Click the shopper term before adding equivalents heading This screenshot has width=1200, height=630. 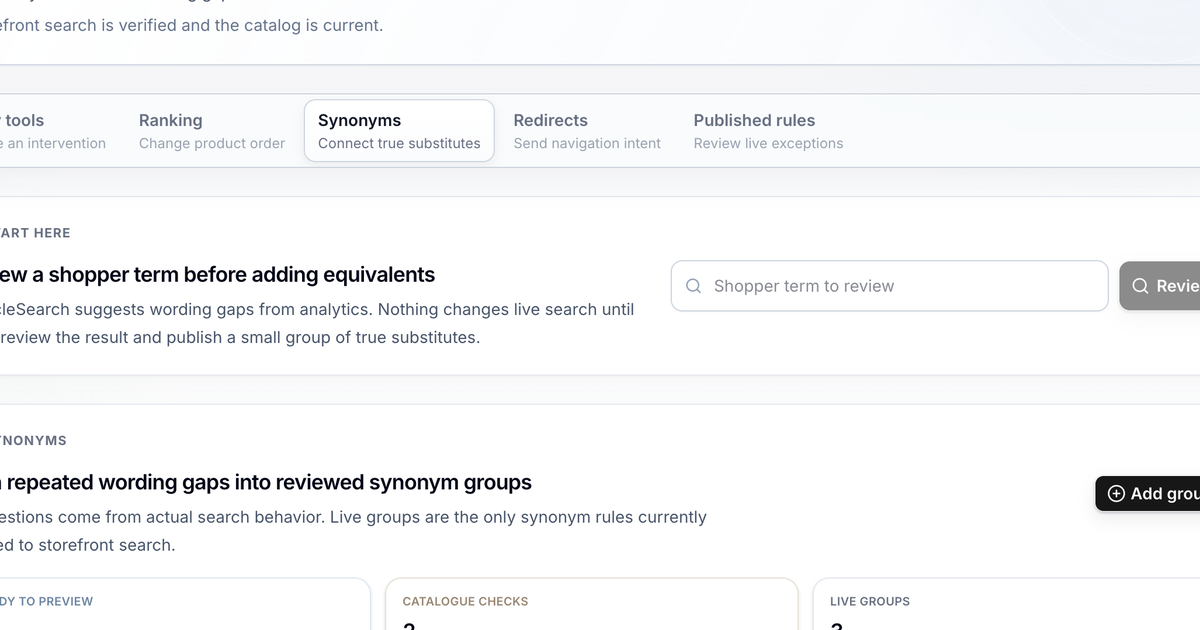217,275
